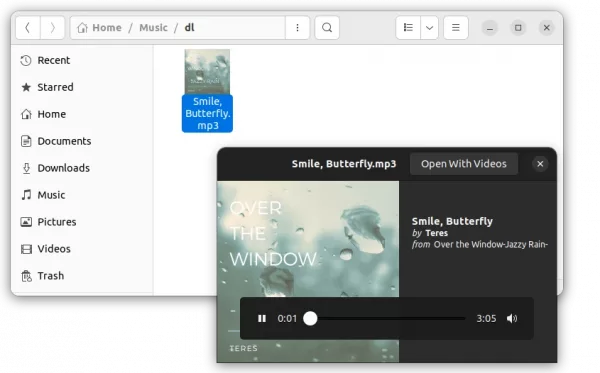
Task: Select Music in the path bar
Action: 153,28
